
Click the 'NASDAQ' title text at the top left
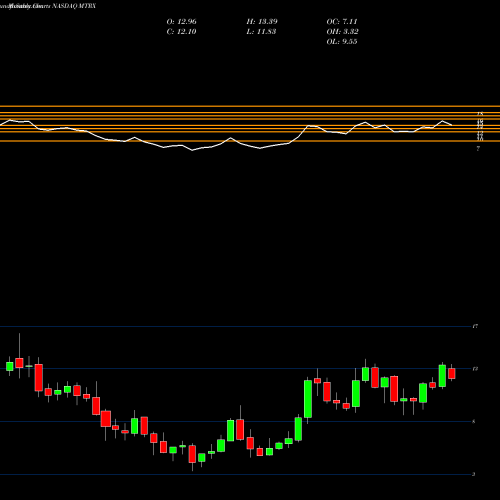[x=64, y=6]
